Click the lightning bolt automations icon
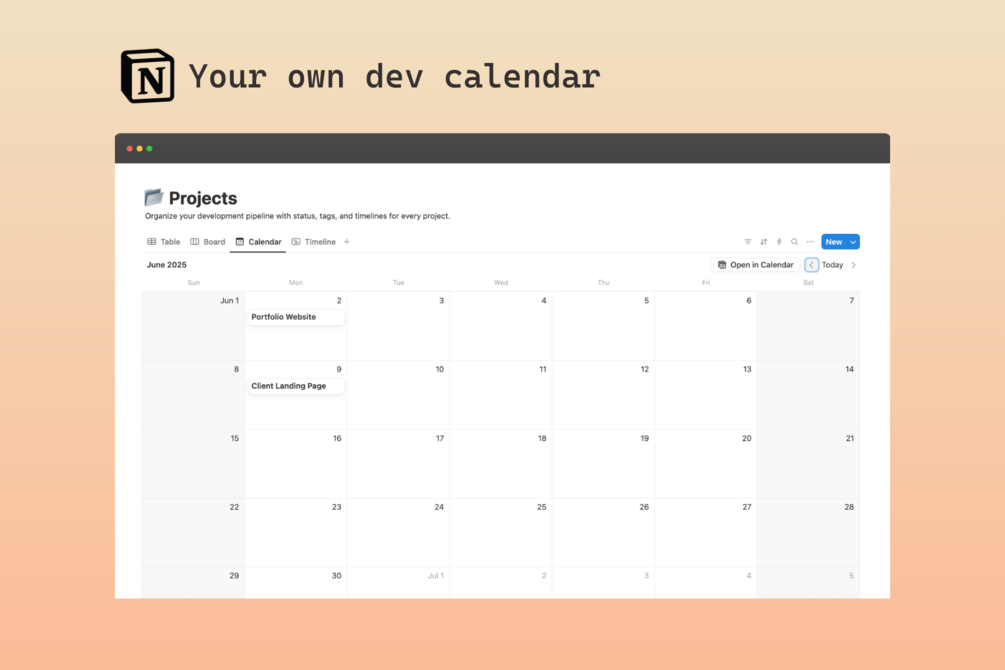The height and width of the screenshot is (670, 1005). point(779,242)
